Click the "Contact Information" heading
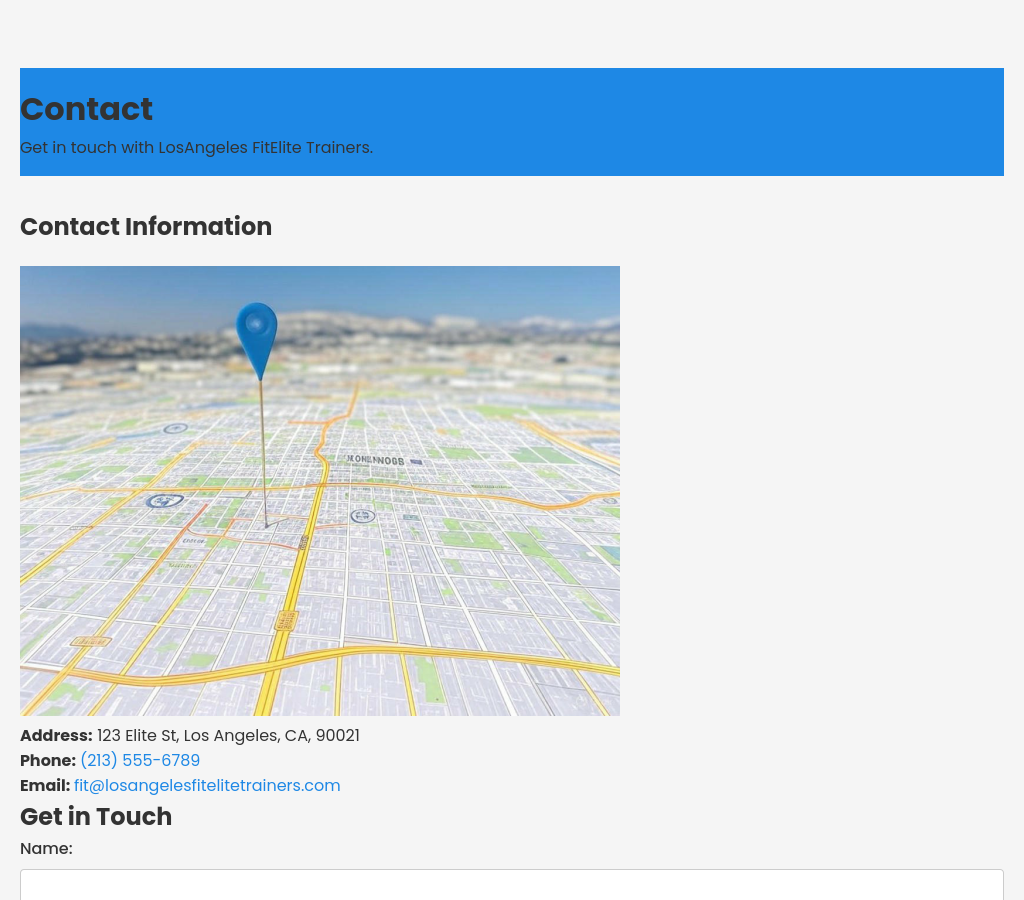 tap(146, 227)
